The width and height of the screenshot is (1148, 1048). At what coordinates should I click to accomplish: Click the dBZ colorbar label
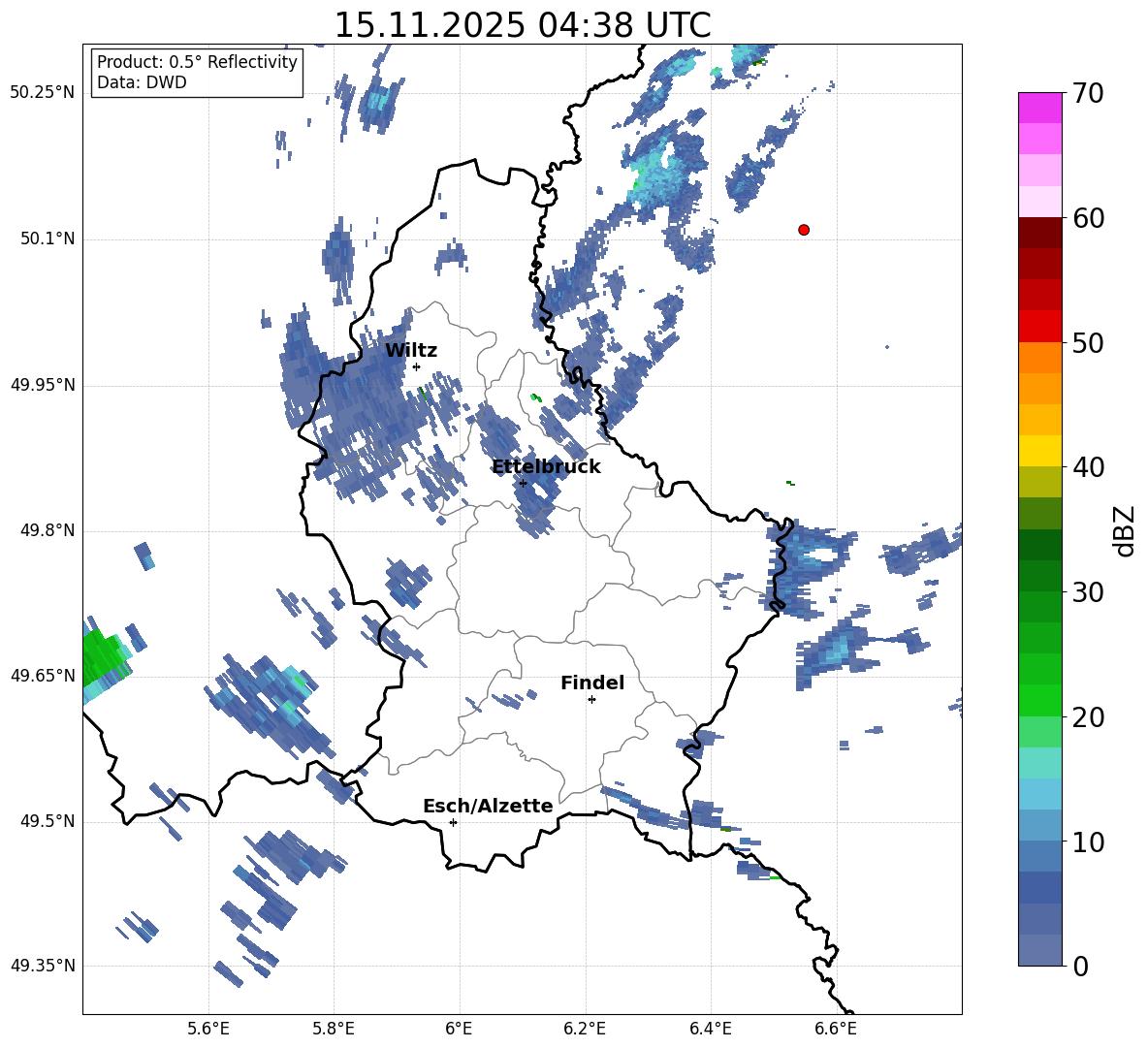pyautogui.click(x=1126, y=530)
